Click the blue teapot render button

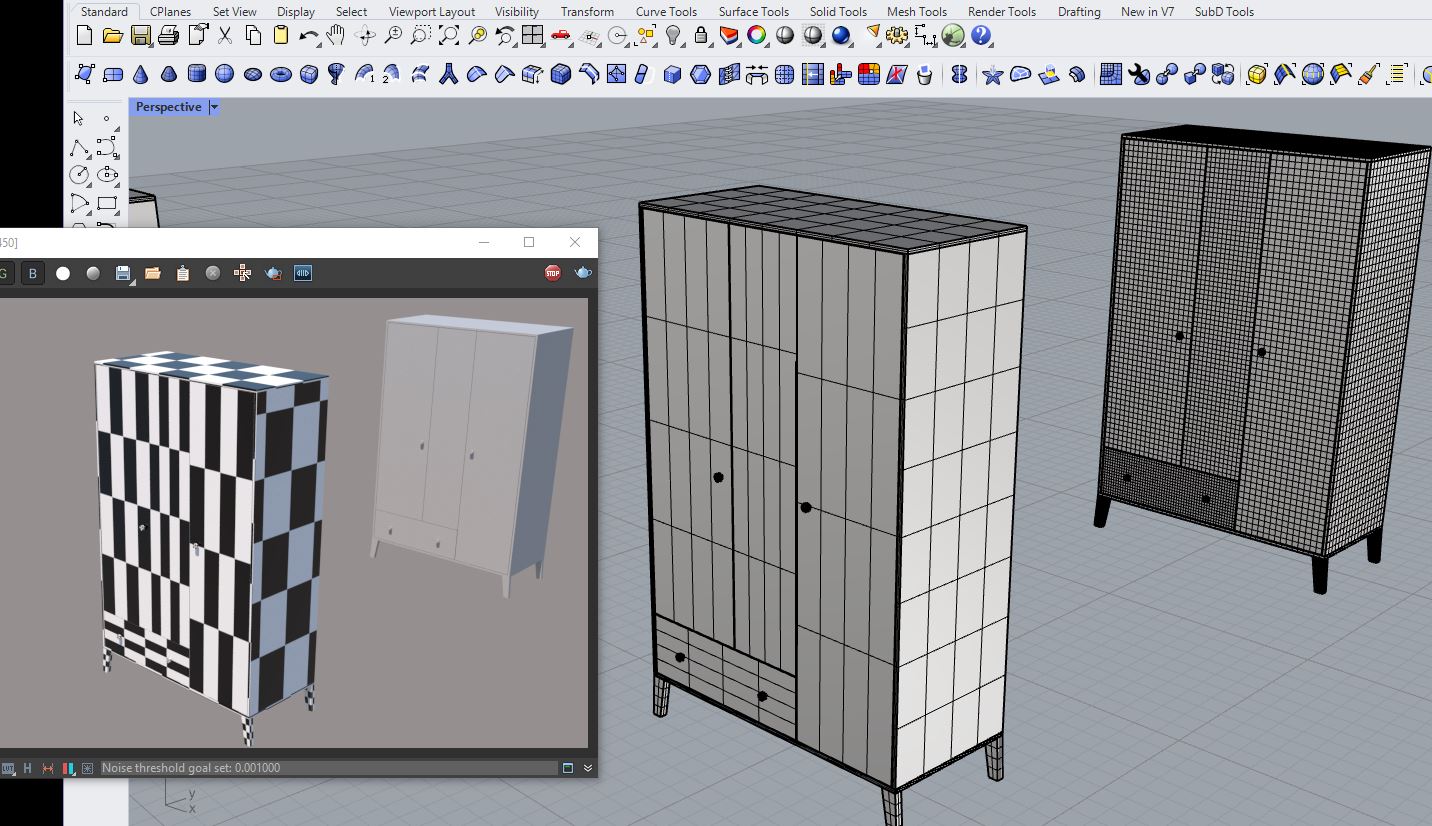582,273
